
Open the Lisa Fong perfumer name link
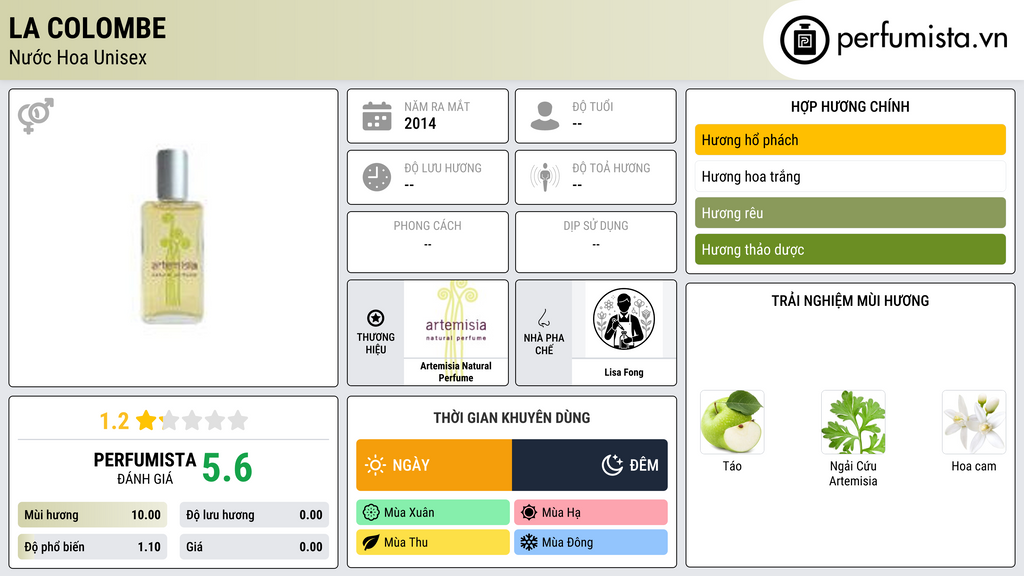pyautogui.click(x=624, y=372)
